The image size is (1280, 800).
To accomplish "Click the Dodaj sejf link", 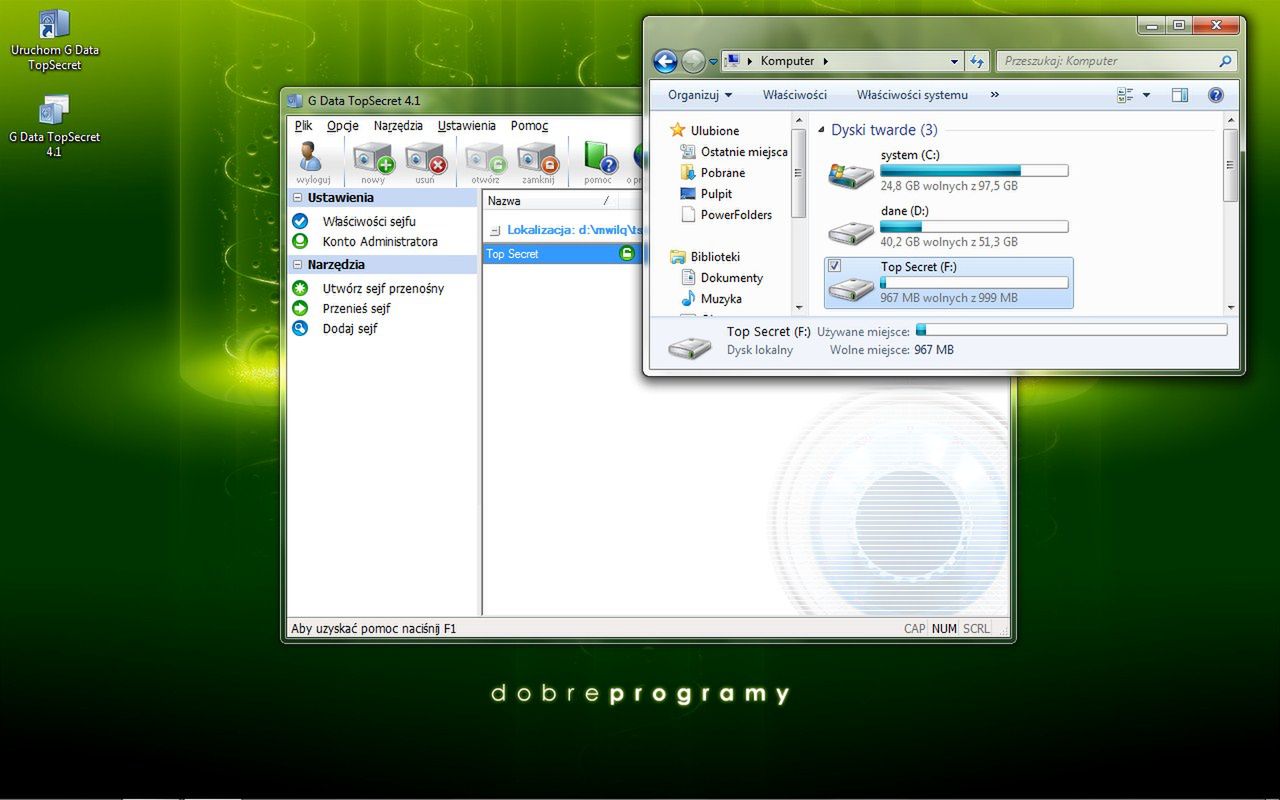I will coord(350,328).
